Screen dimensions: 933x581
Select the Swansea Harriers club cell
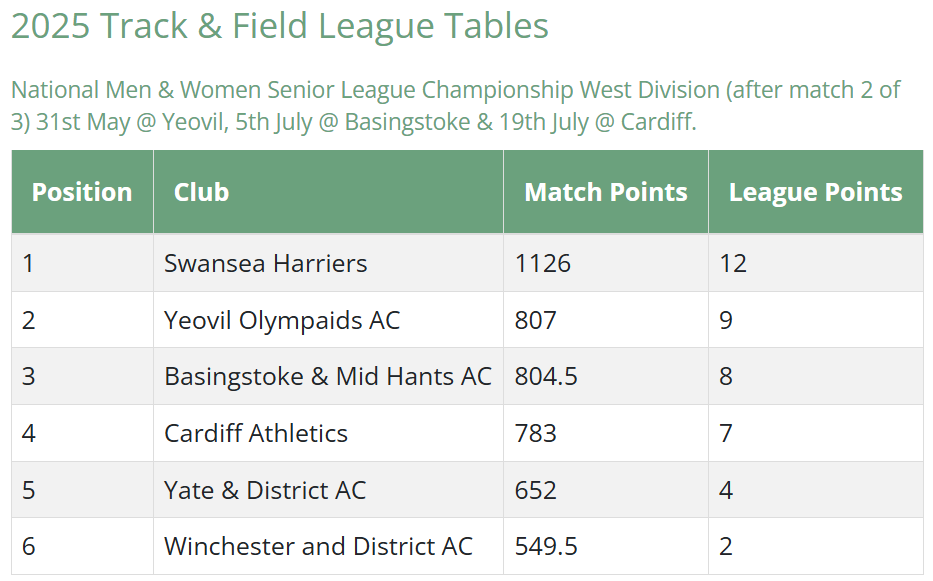[328, 263]
